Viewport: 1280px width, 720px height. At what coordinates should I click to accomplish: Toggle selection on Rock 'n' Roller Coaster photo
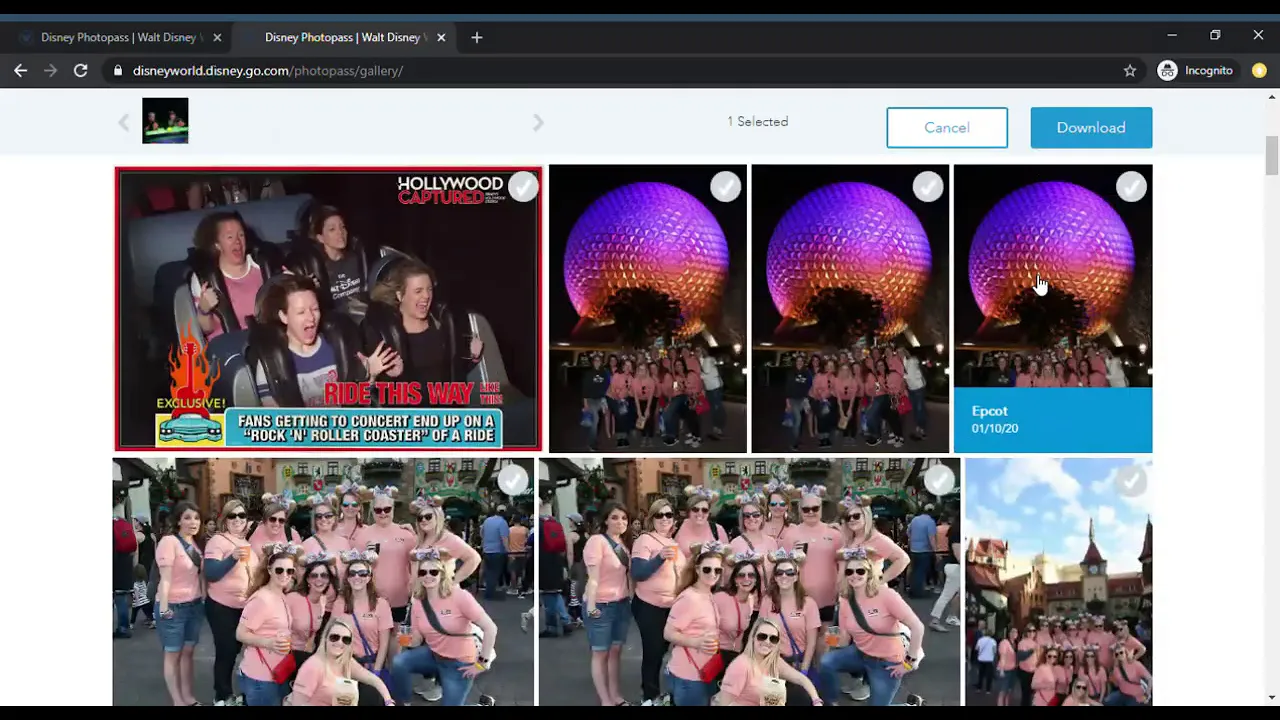tap(523, 186)
